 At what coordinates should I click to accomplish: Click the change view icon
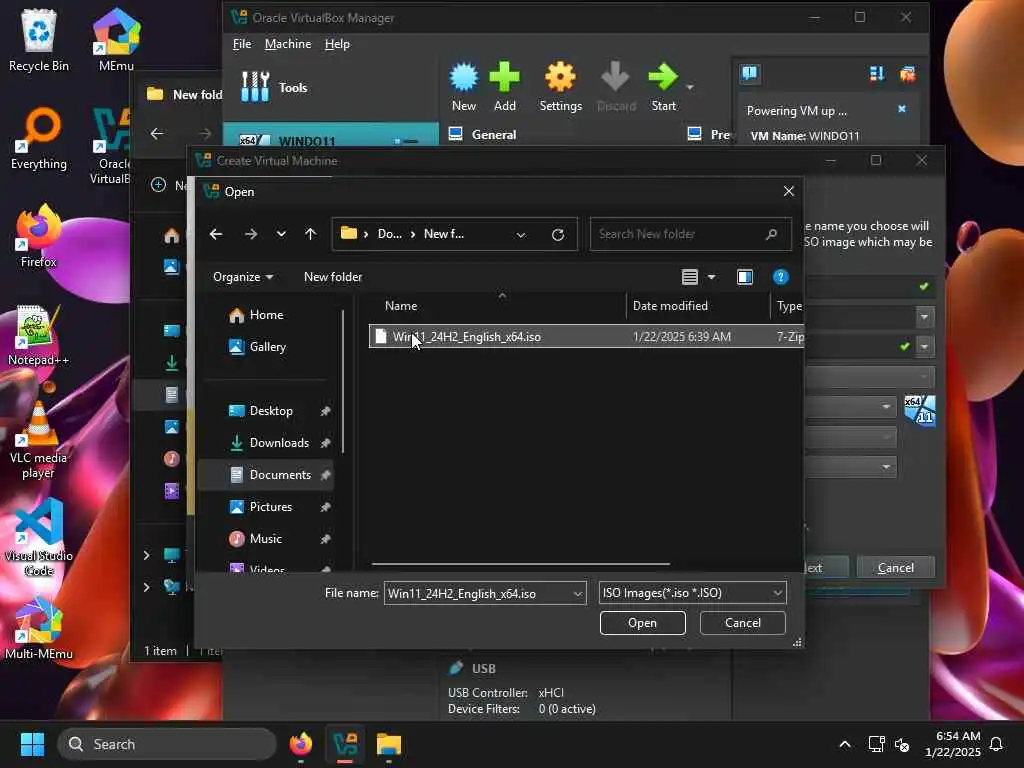coord(690,277)
